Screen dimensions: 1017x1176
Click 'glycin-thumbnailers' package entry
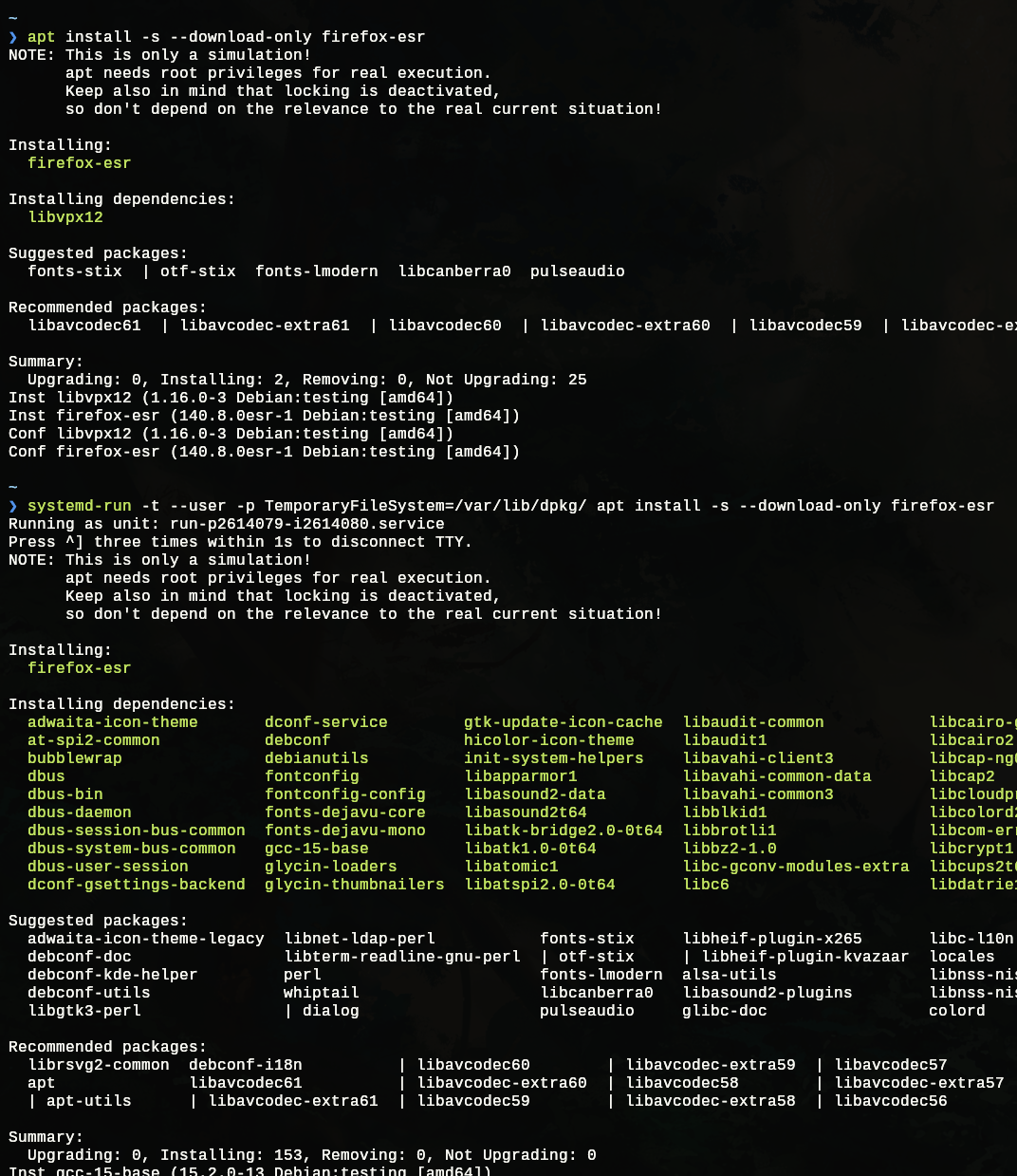(355, 885)
